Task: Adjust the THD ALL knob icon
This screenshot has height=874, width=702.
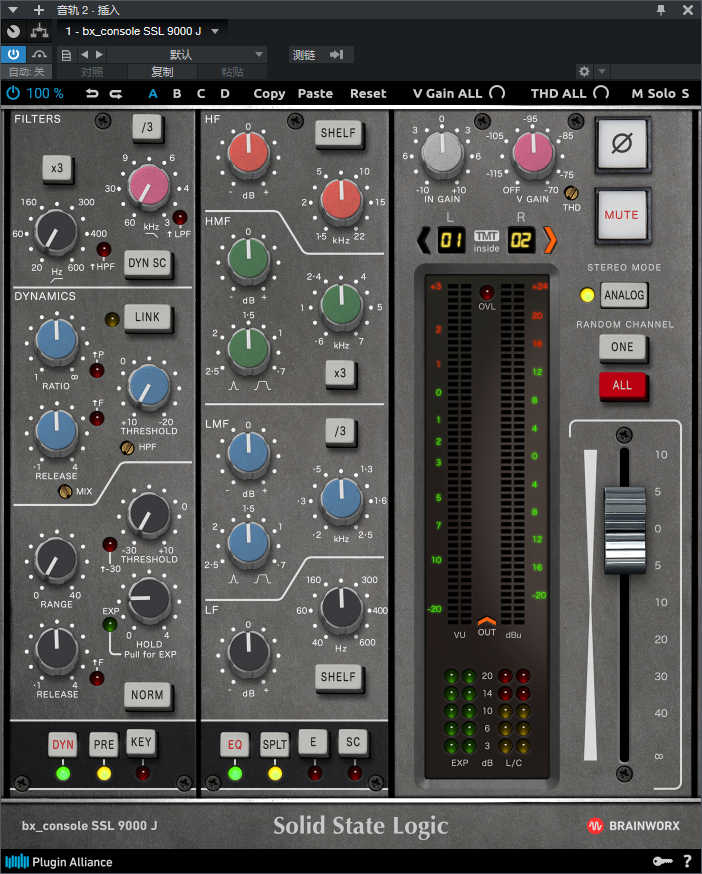Action: pos(601,93)
